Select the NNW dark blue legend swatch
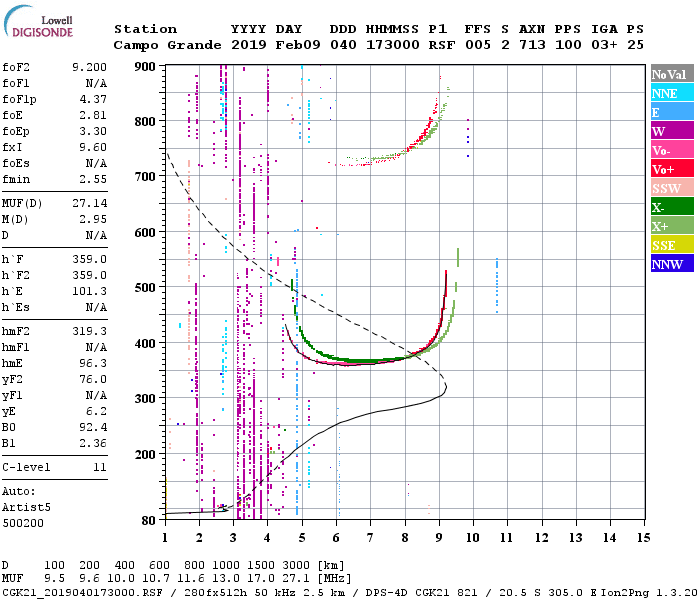 point(672,263)
